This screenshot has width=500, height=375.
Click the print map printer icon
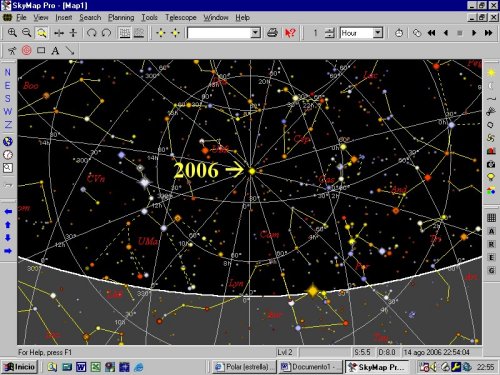[x=272, y=33]
